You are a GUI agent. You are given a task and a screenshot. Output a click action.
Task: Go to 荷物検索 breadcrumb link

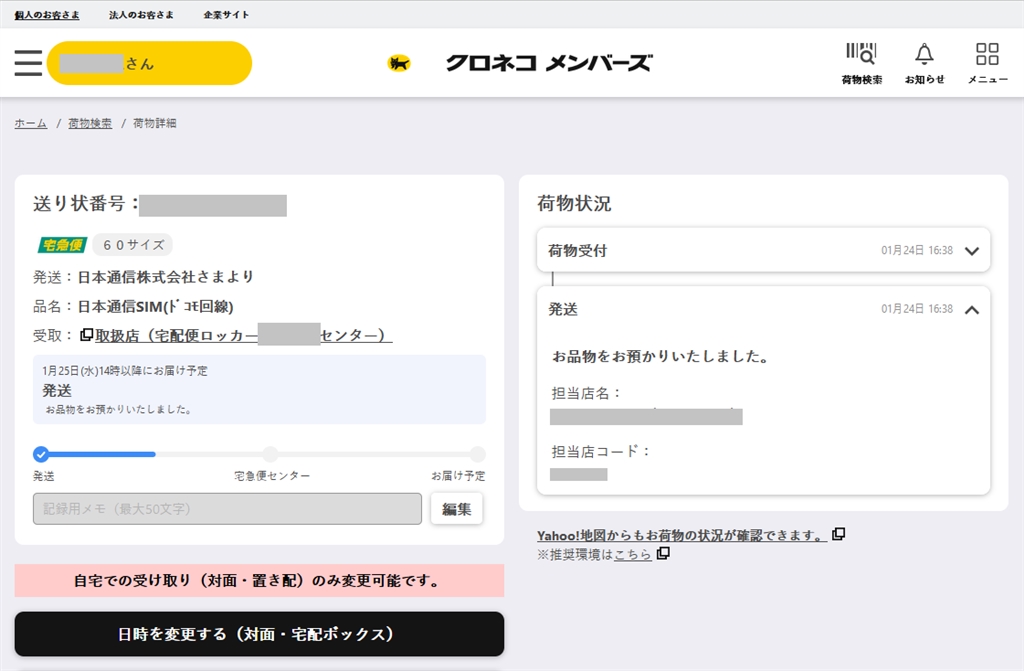tap(90, 123)
